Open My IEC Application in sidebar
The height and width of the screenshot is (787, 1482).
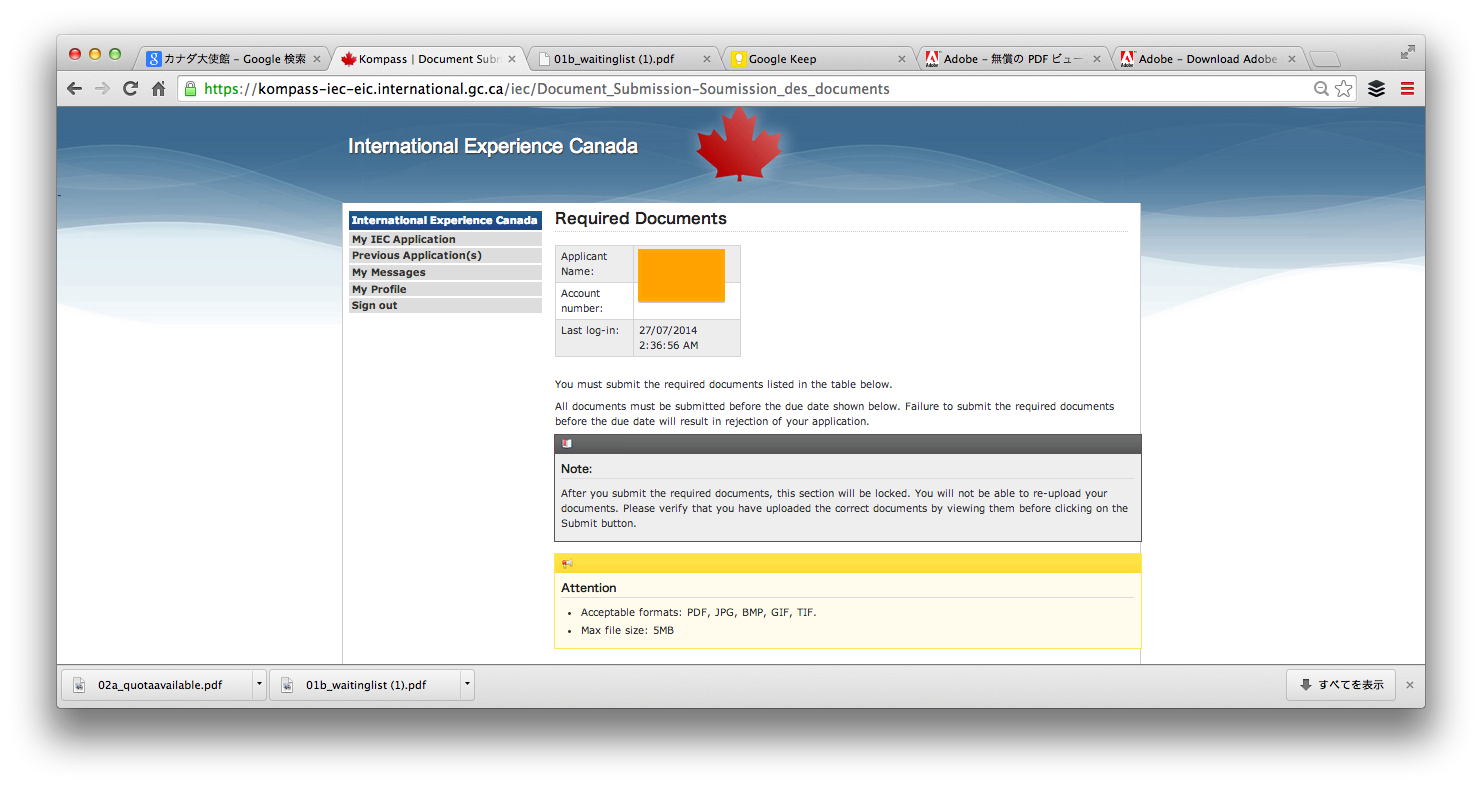[403, 239]
